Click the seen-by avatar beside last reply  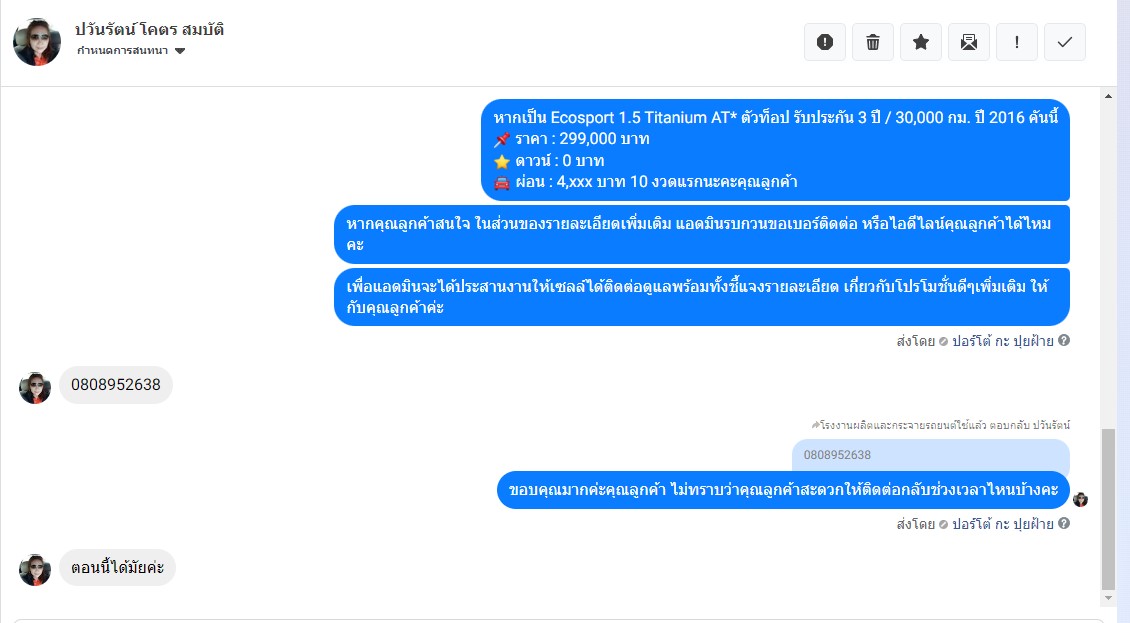[1080, 499]
